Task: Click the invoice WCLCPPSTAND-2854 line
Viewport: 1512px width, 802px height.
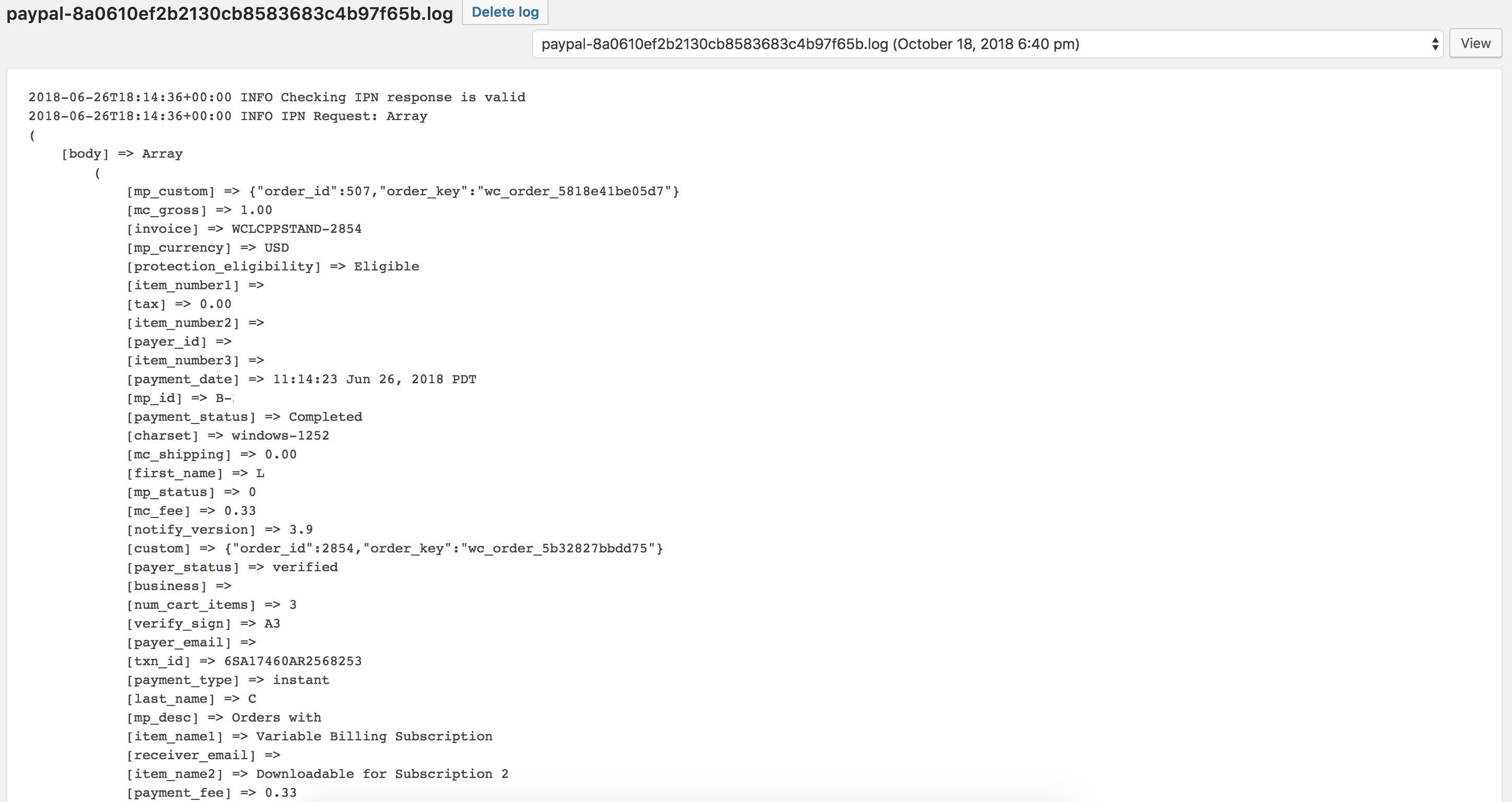Action: (243, 229)
